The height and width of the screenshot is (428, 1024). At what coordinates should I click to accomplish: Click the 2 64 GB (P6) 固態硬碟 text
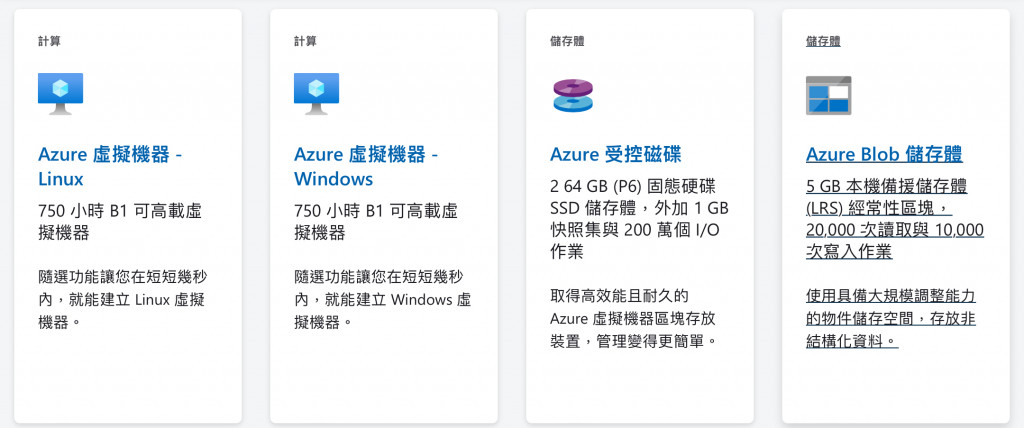[639, 220]
